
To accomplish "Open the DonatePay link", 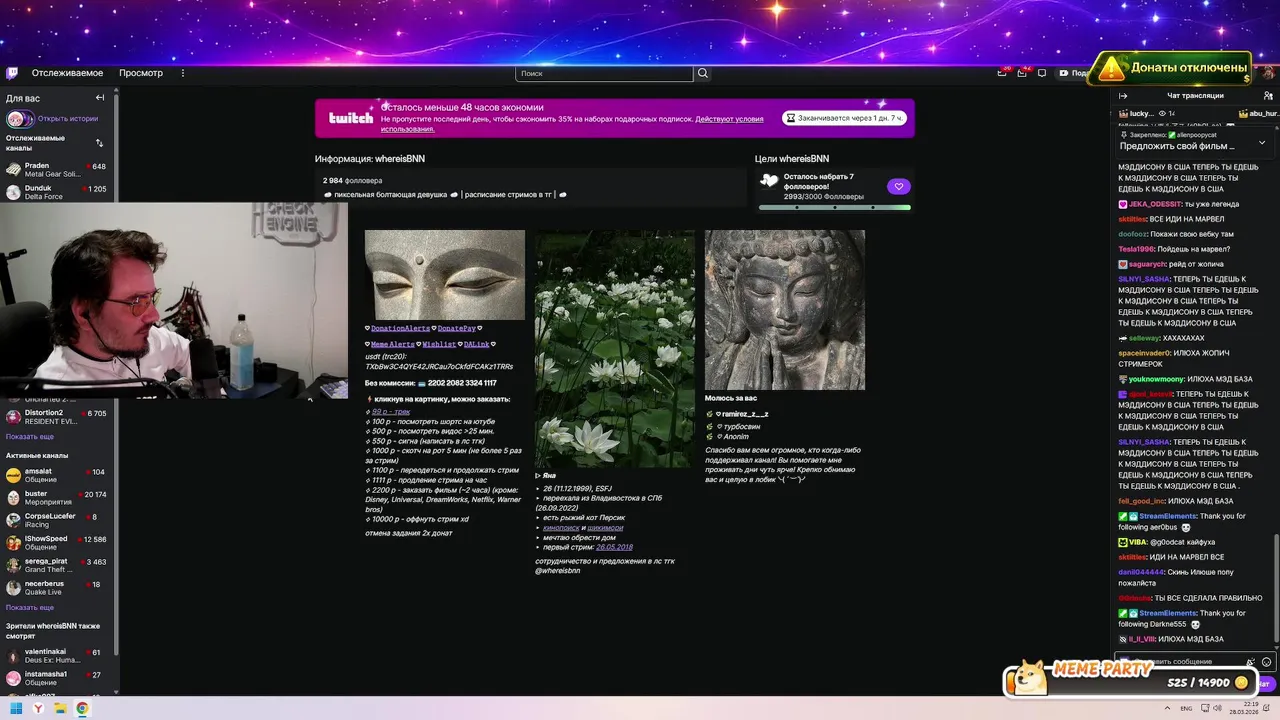I will pyautogui.click(x=456, y=328).
